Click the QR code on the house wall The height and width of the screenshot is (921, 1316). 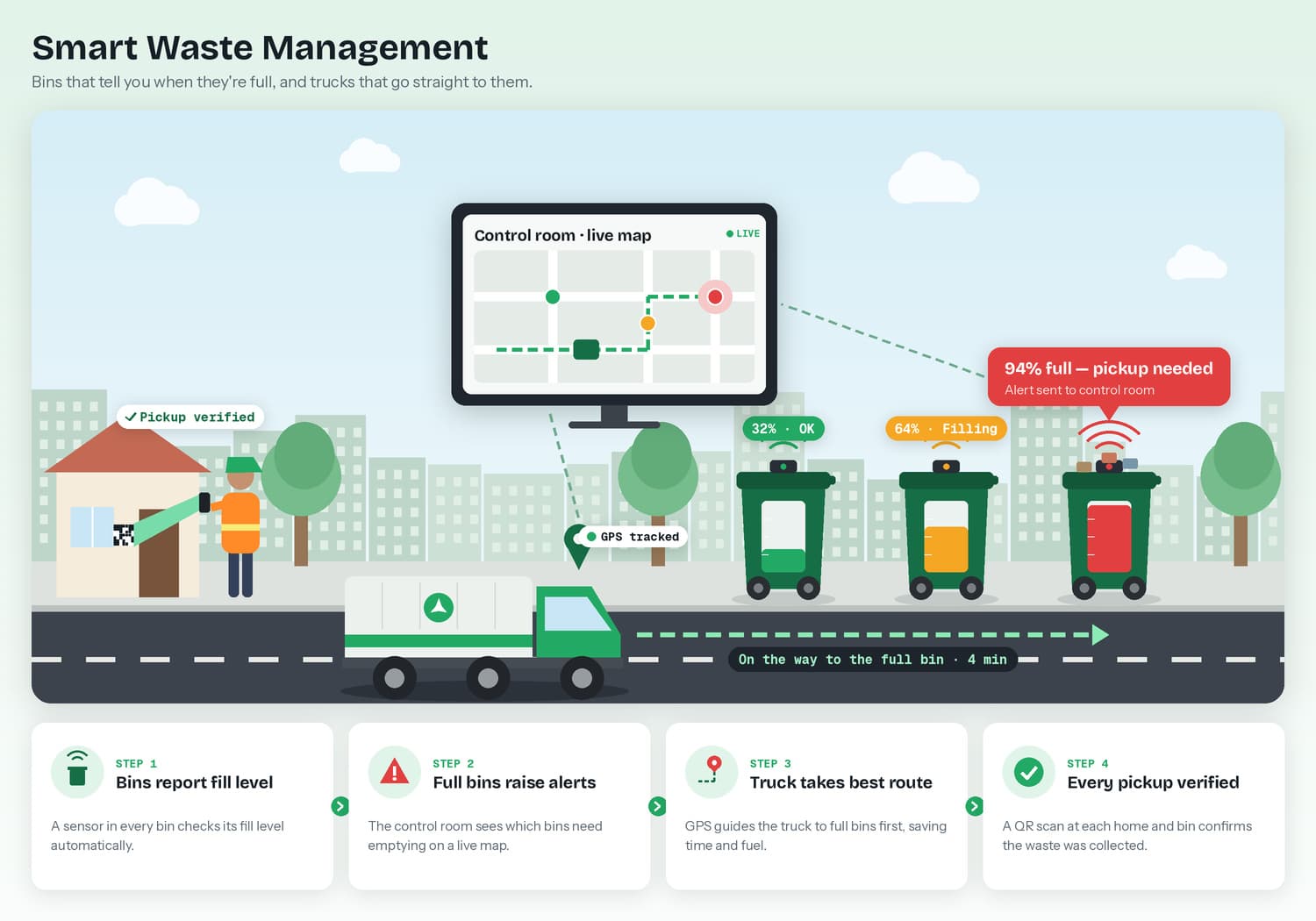coord(123,534)
